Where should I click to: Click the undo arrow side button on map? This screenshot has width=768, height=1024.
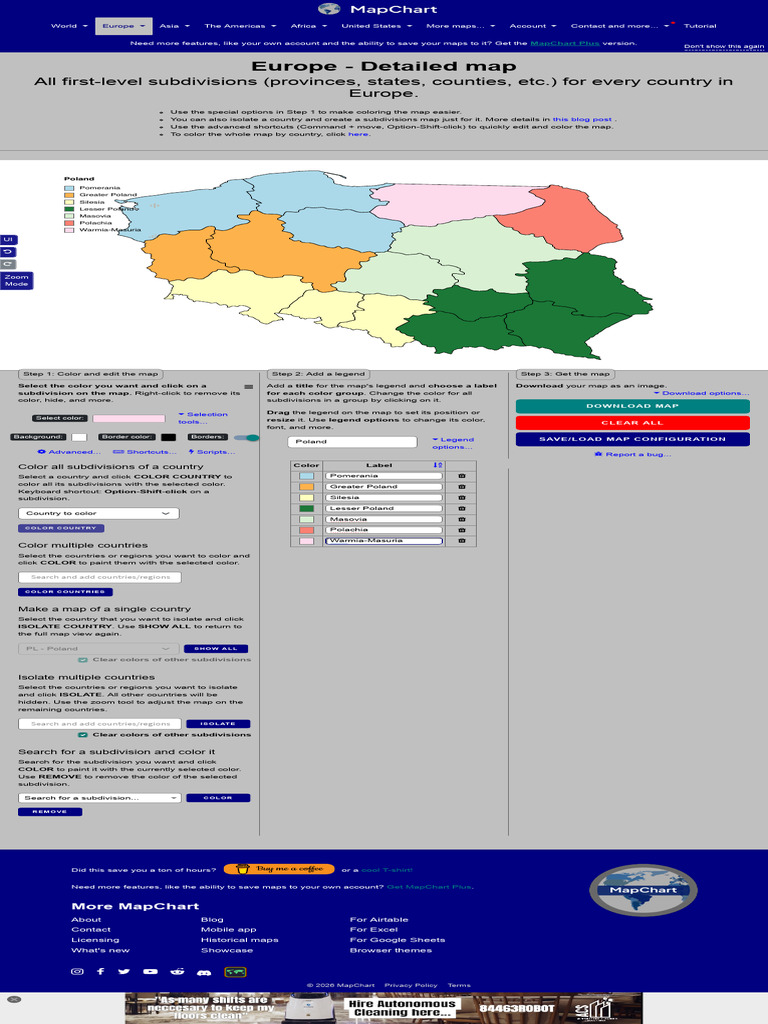8,252
